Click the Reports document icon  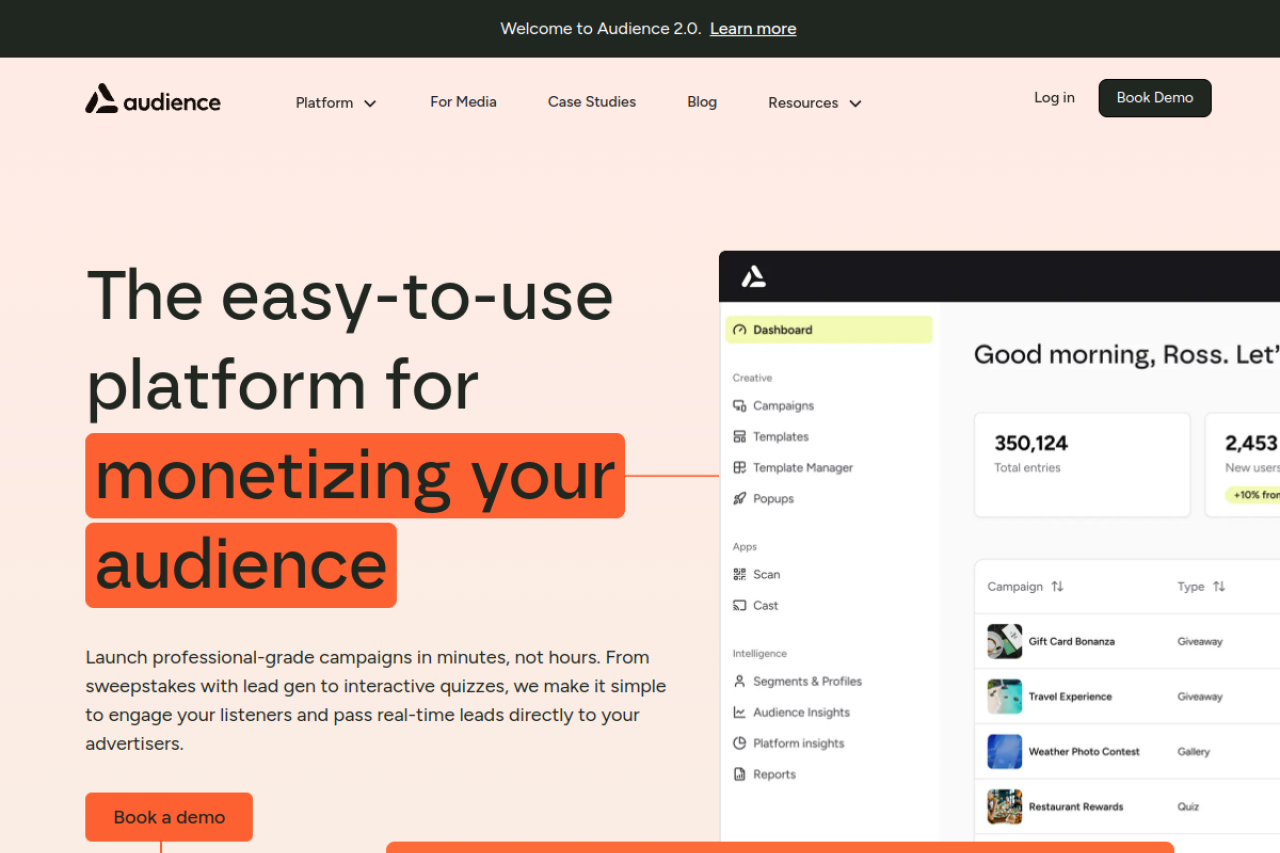pyautogui.click(x=740, y=775)
